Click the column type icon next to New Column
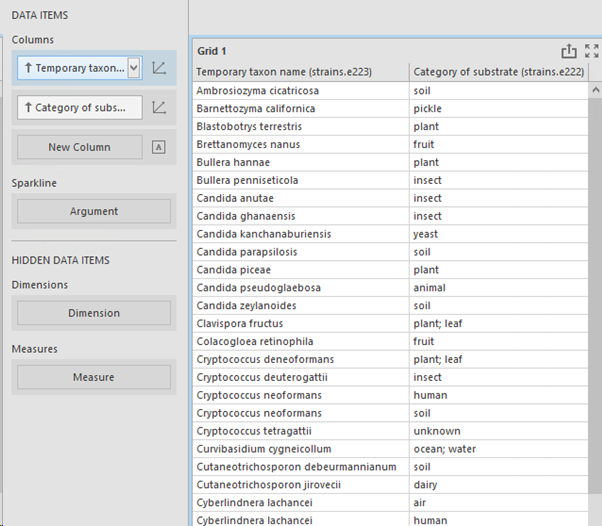Screen dimensions: 602x526 point(159,147)
